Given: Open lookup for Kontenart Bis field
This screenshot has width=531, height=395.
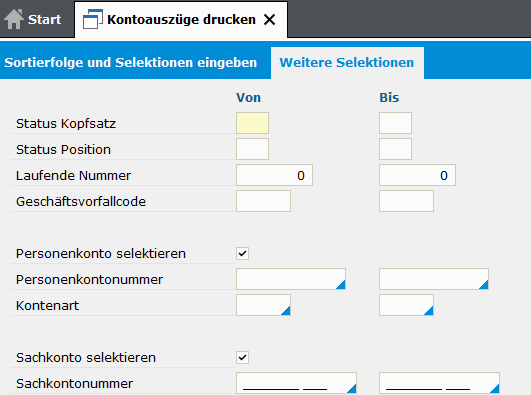Looking at the screenshot, I should (429, 311).
